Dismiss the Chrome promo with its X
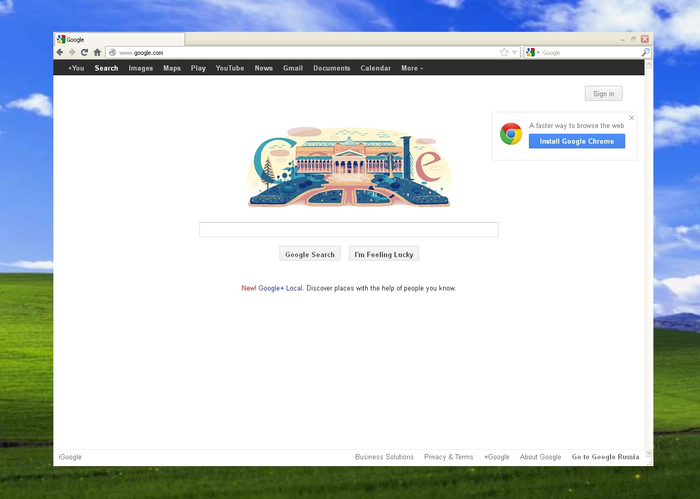 (631, 118)
